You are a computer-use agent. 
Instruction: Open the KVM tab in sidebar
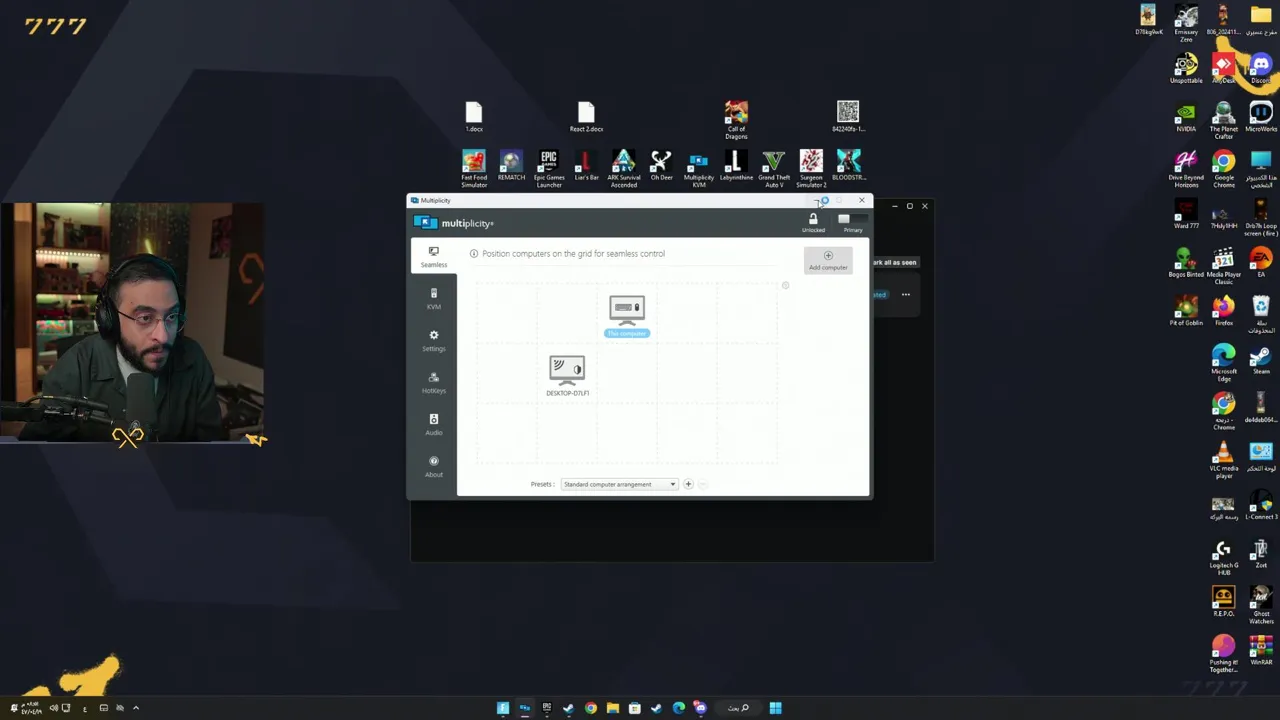[x=433, y=299]
